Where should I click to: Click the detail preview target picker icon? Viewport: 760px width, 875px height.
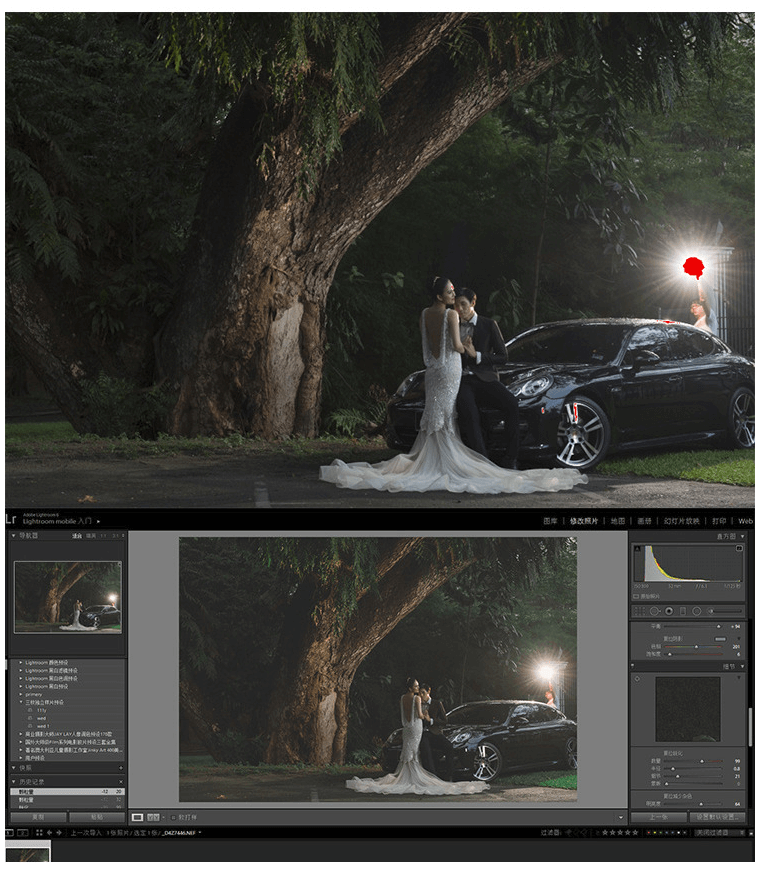coord(637,679)
